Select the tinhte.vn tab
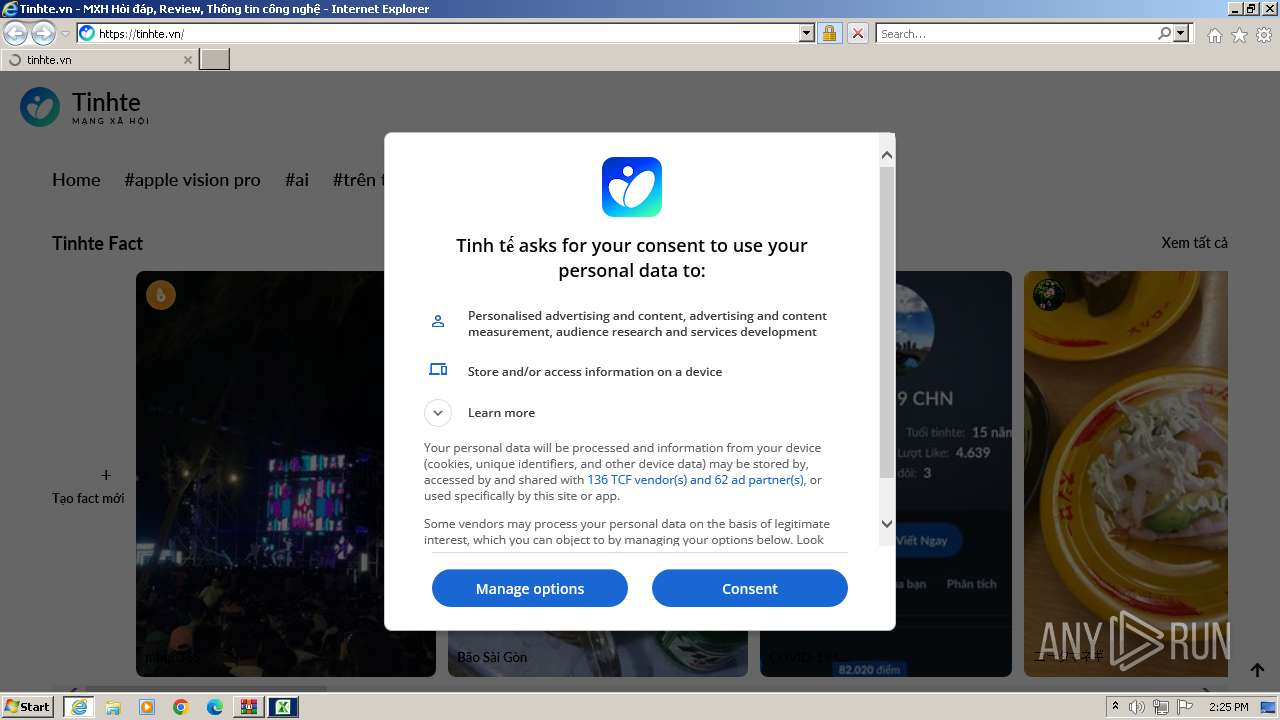The height and width of the screenshot is (720, 1280). click(x=98, y=60)
